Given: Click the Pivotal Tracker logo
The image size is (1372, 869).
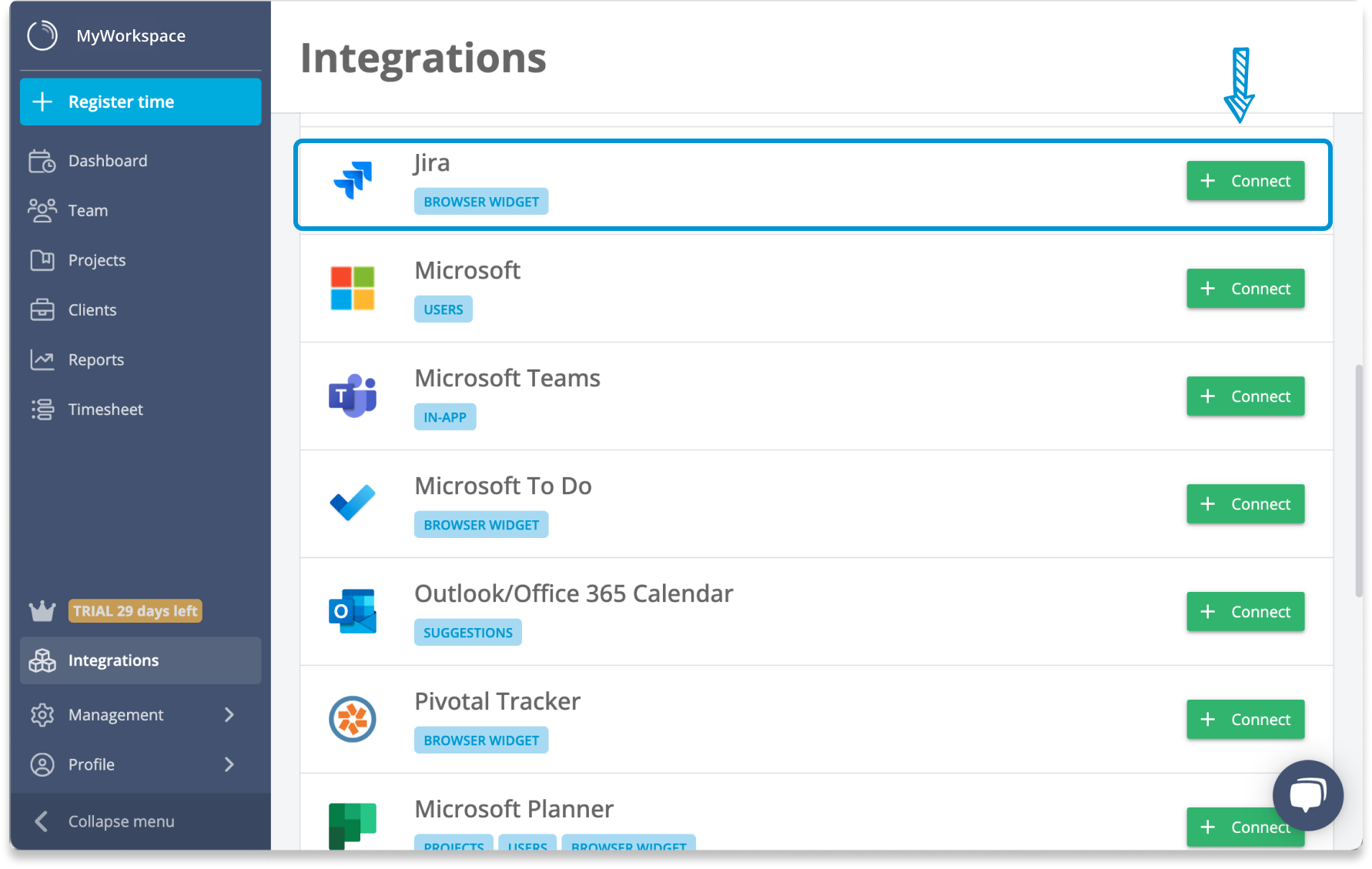Looking at the screenshot, I should (x=353, y=719).
